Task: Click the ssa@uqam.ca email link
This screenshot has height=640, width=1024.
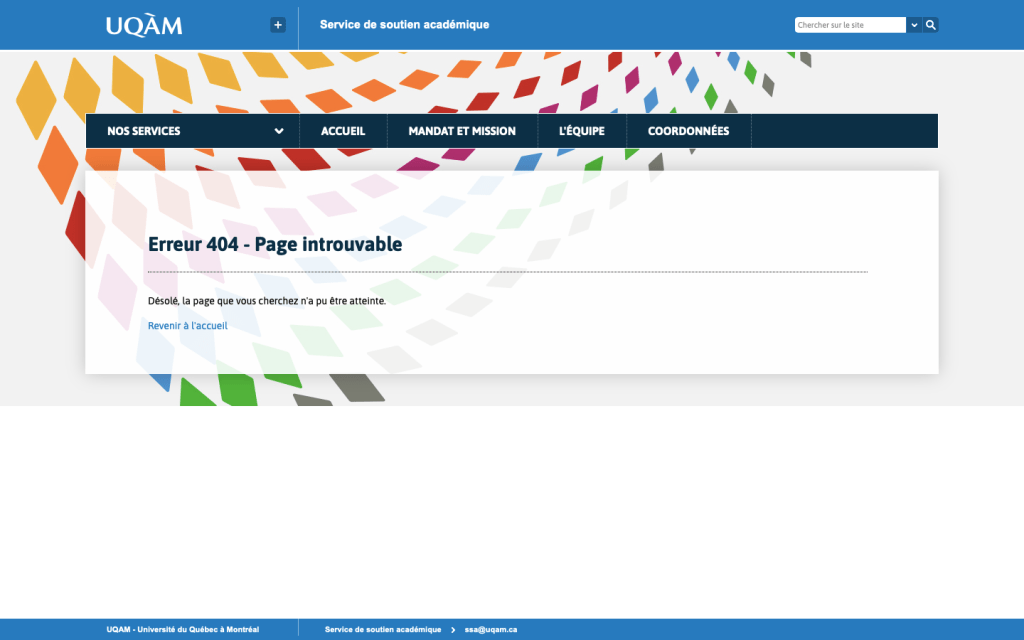Action: tap(491, 629)
